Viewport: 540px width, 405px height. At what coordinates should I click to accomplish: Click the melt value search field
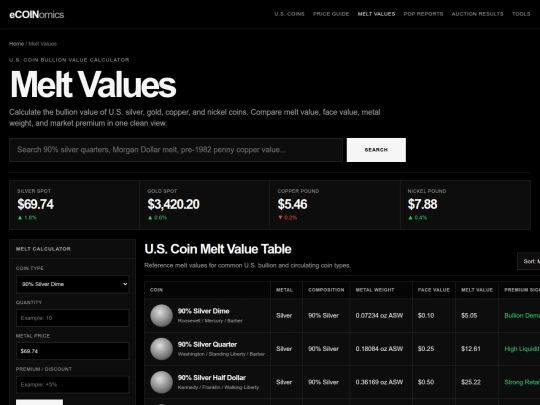[x=176, y=150]
